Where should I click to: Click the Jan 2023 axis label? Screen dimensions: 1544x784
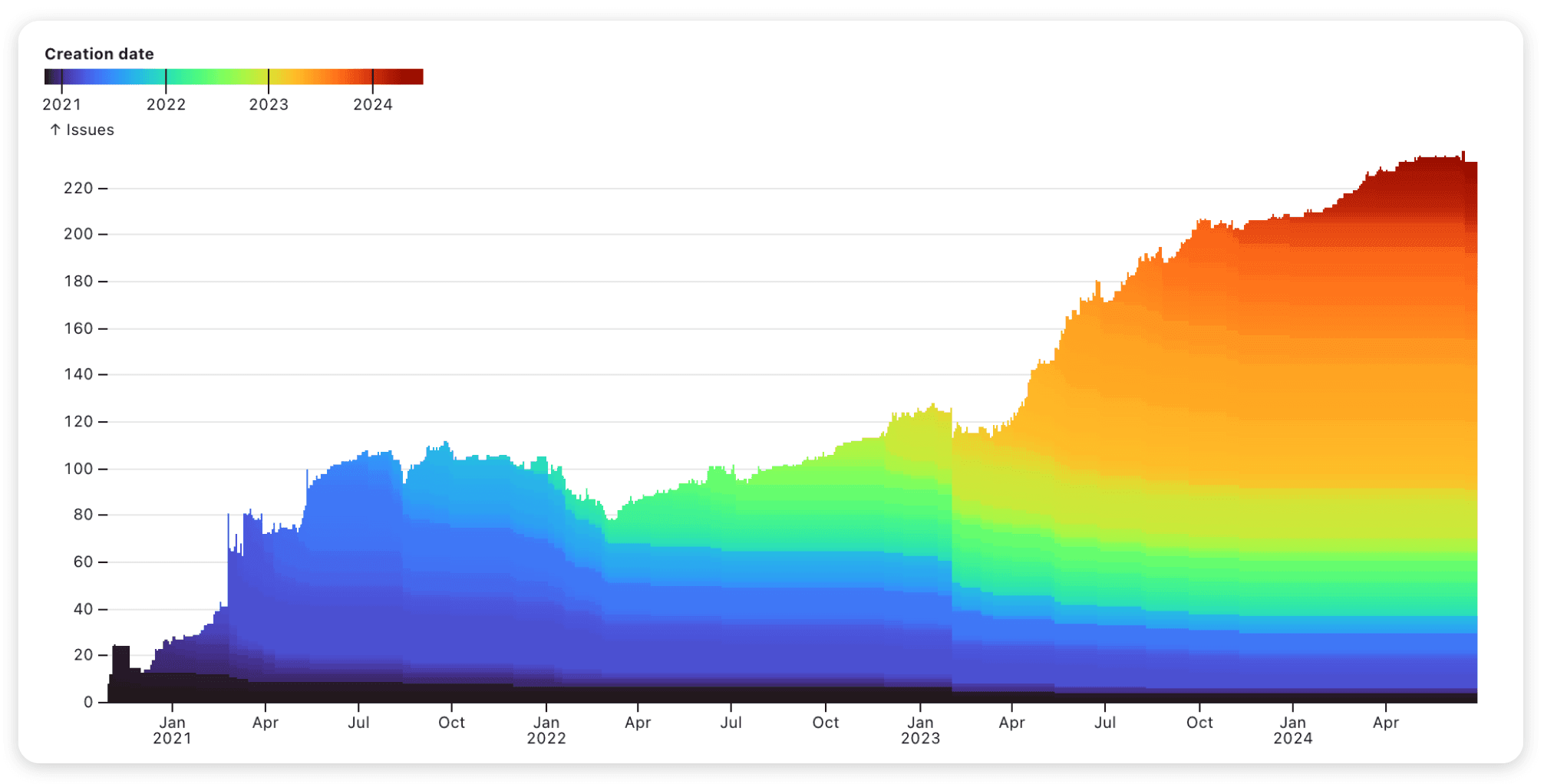click(919, 730)
